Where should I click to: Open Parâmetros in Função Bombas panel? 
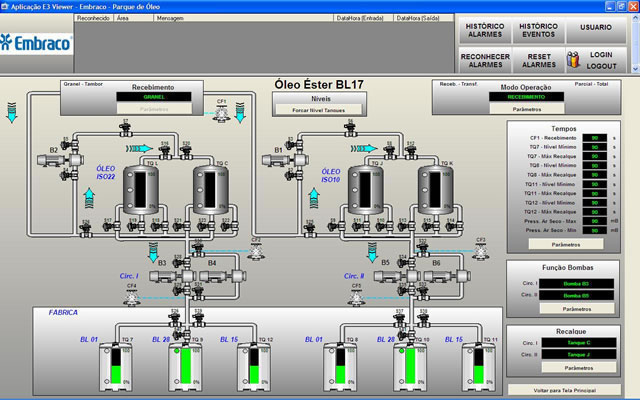(577, 309)
